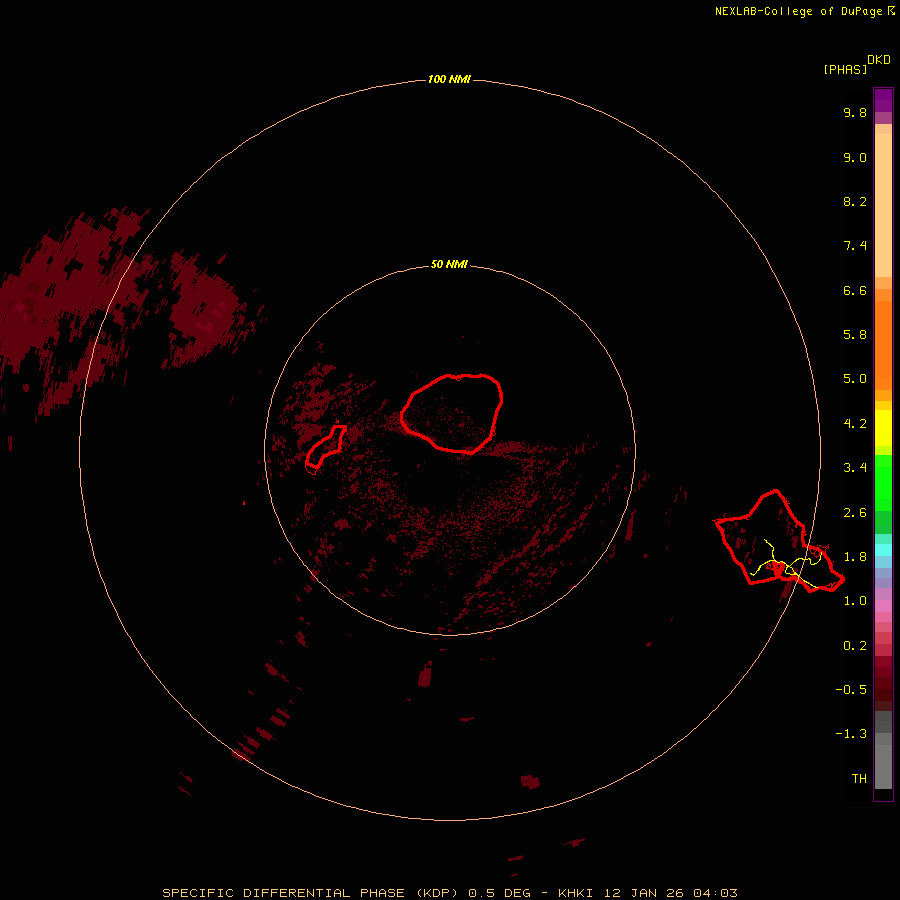Click the 8.2 value on the color scale

(x=855, y=201)
